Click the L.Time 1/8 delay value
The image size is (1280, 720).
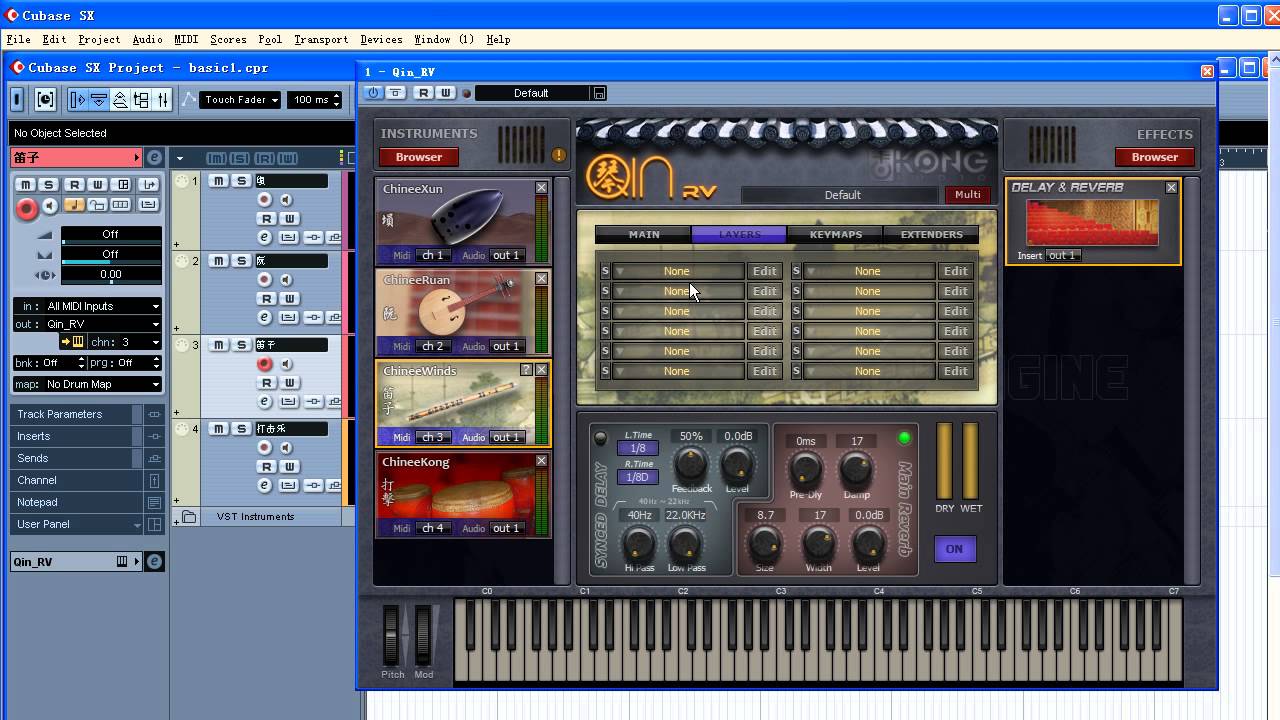coord(638,448)
